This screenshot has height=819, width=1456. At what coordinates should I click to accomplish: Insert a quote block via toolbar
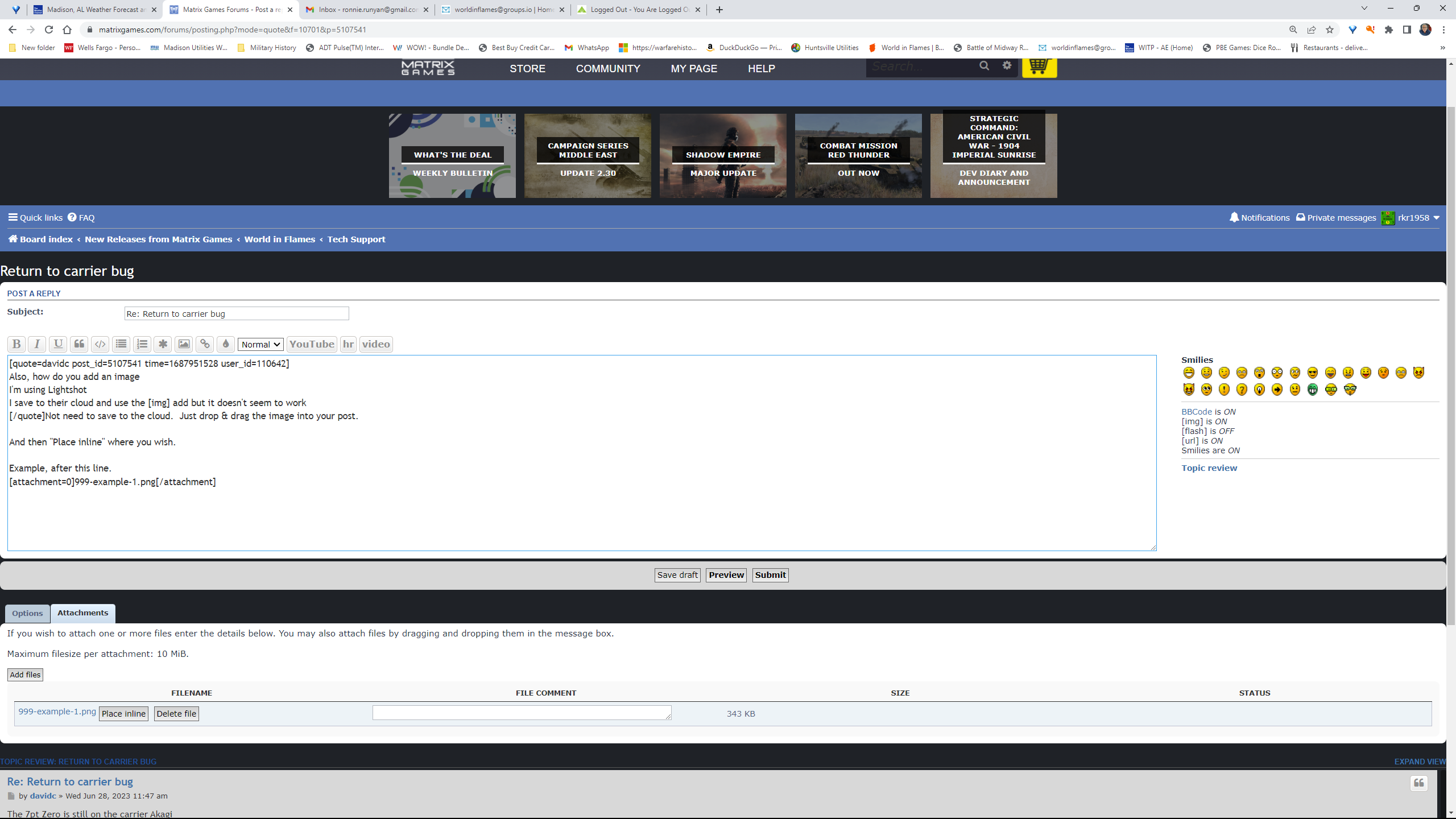[79, 344]
